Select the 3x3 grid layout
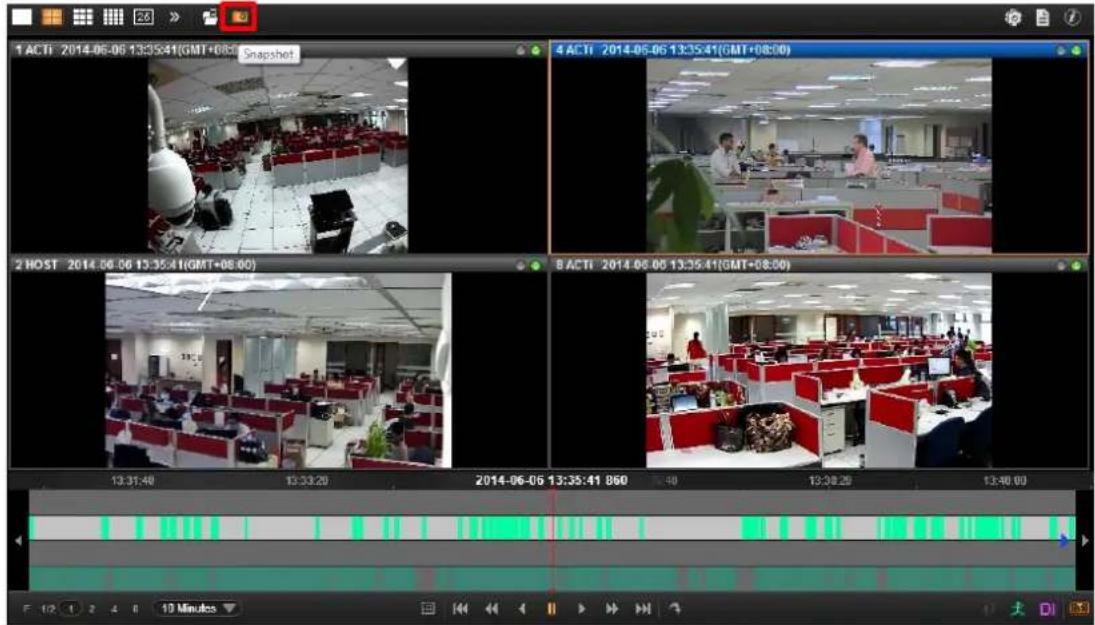 click(83, 17)
